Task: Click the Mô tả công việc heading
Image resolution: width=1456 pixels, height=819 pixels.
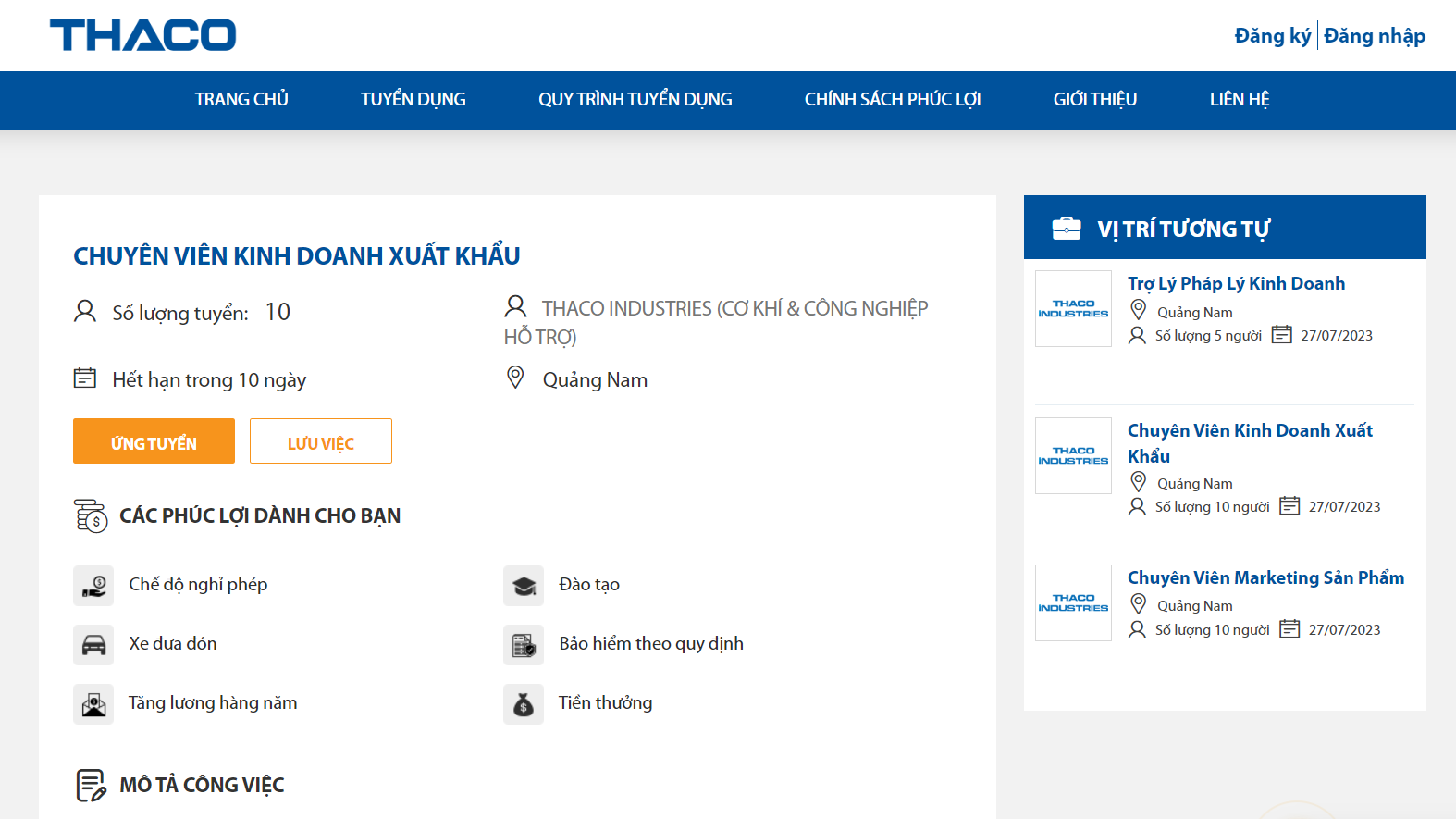Action: pos(202,785)
